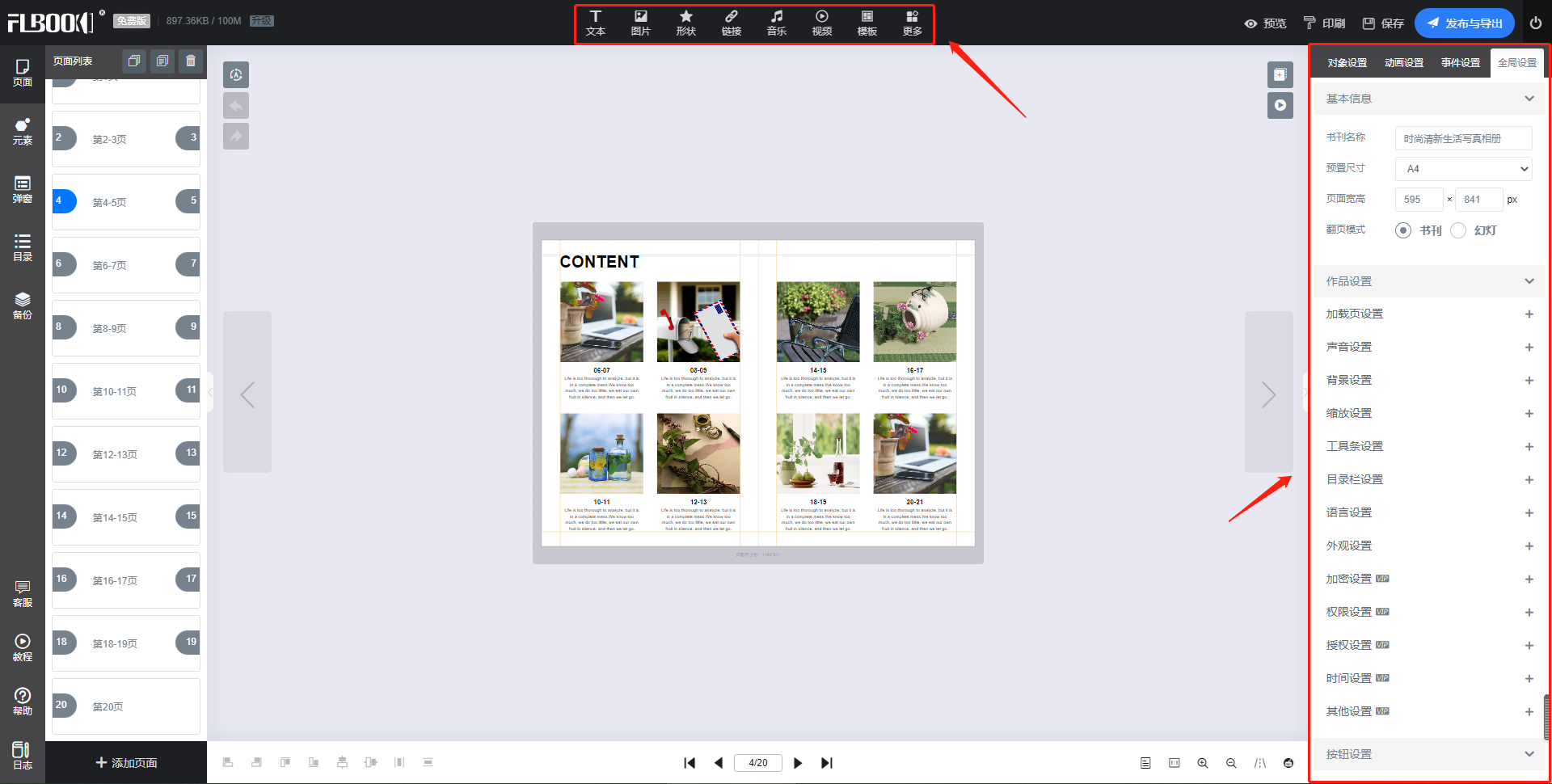The image size is (1552, 784).
Task: Click 发布与导出 publish button
Action: tap(1464, 23)
